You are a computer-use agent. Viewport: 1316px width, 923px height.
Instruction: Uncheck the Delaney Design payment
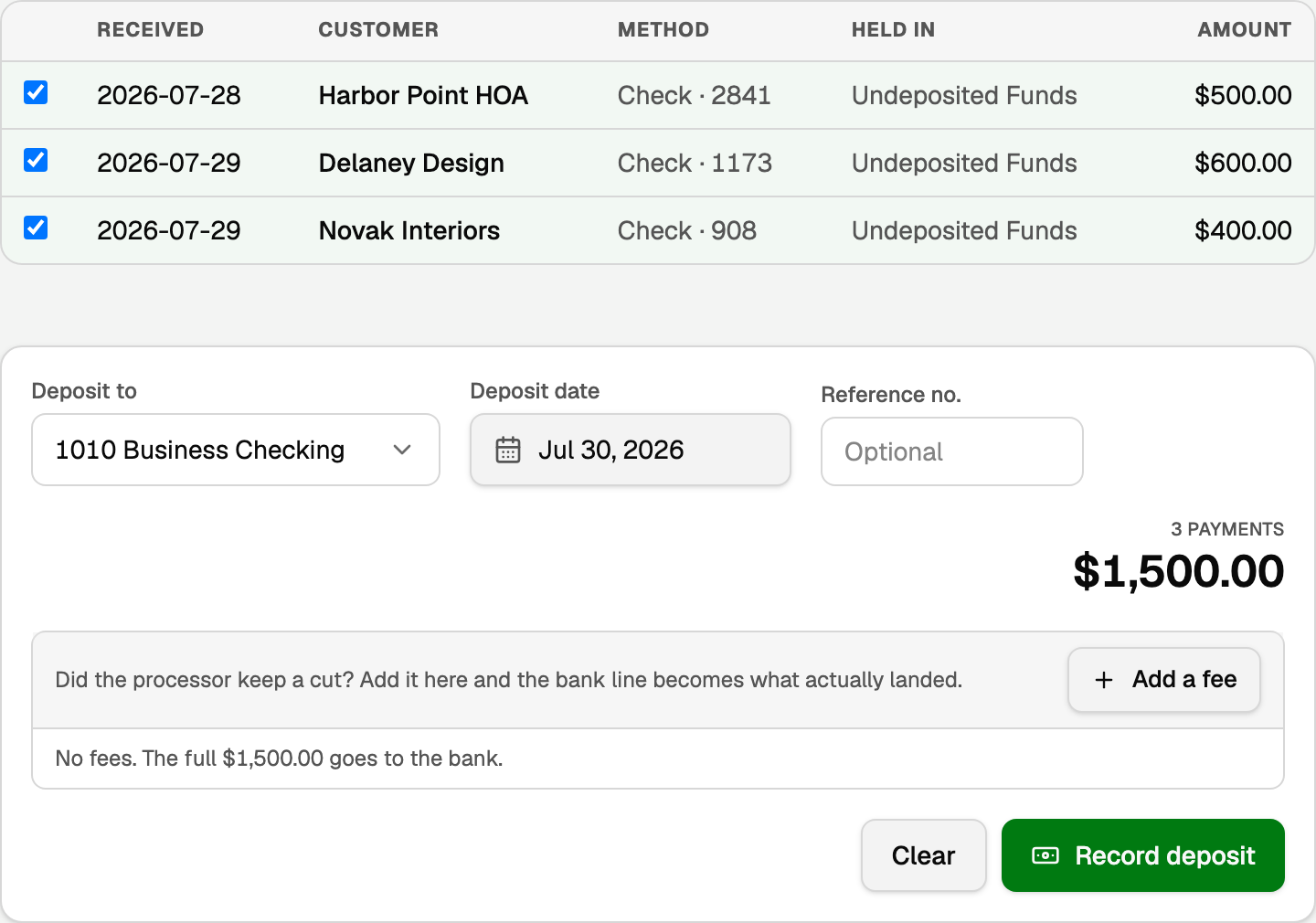click(36, 160)
